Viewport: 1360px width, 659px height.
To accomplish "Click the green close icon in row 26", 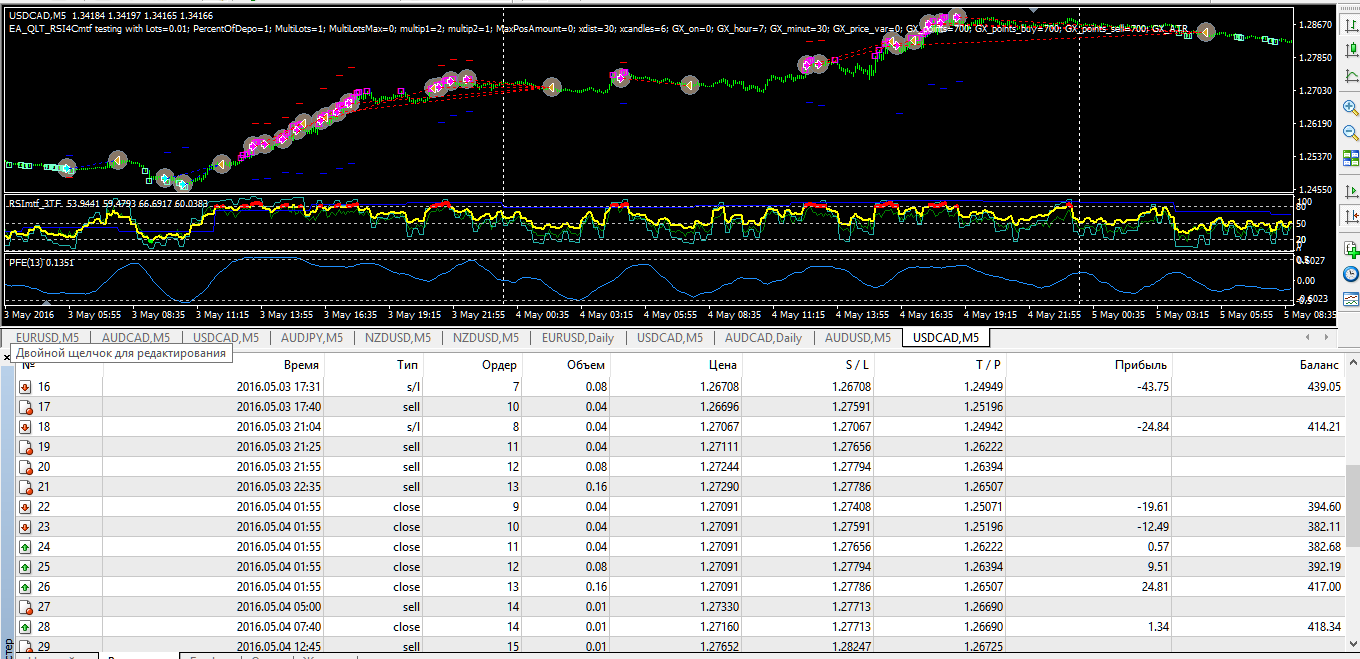I will (27, 587).
